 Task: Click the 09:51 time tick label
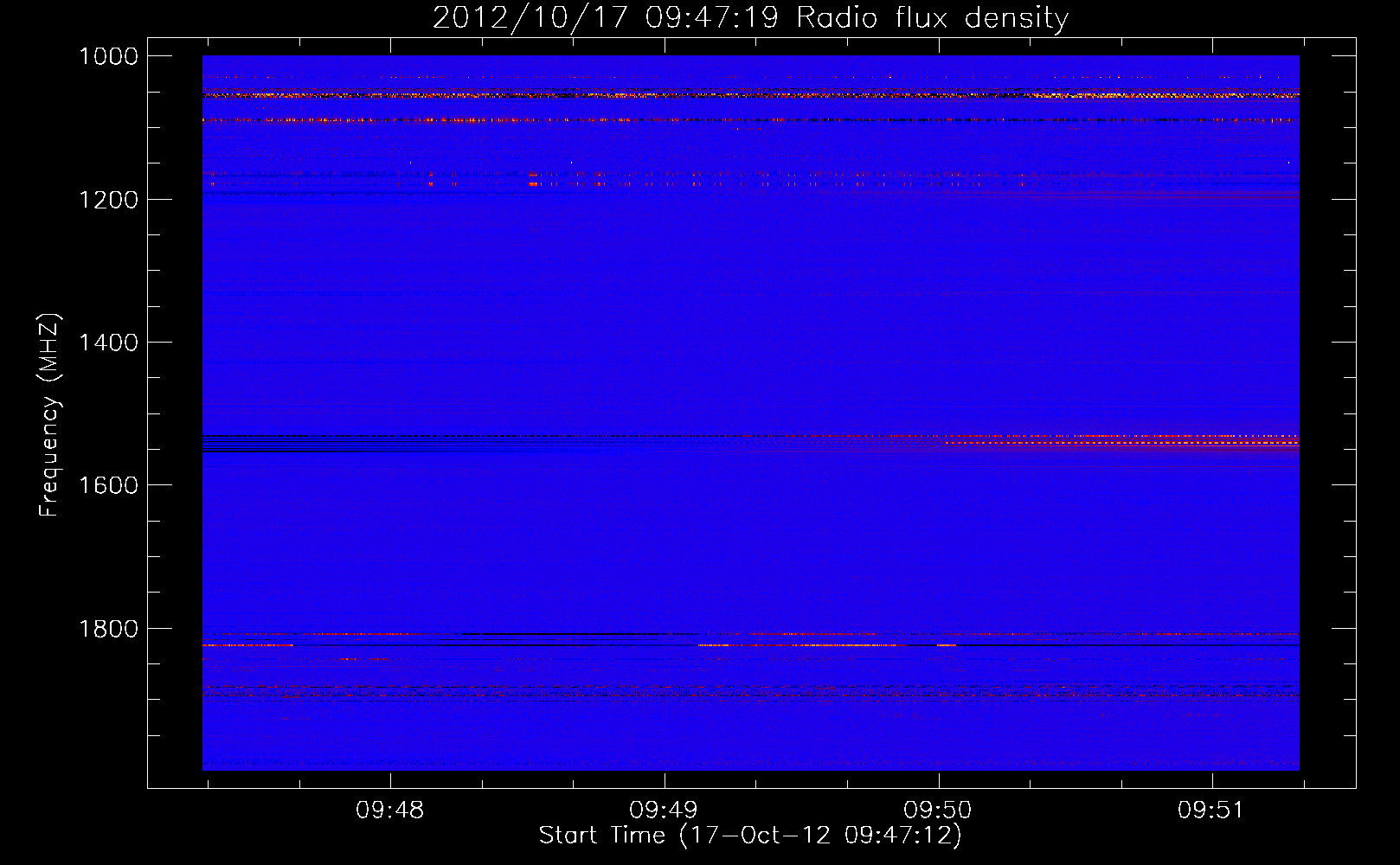[x=1211, y=811]
